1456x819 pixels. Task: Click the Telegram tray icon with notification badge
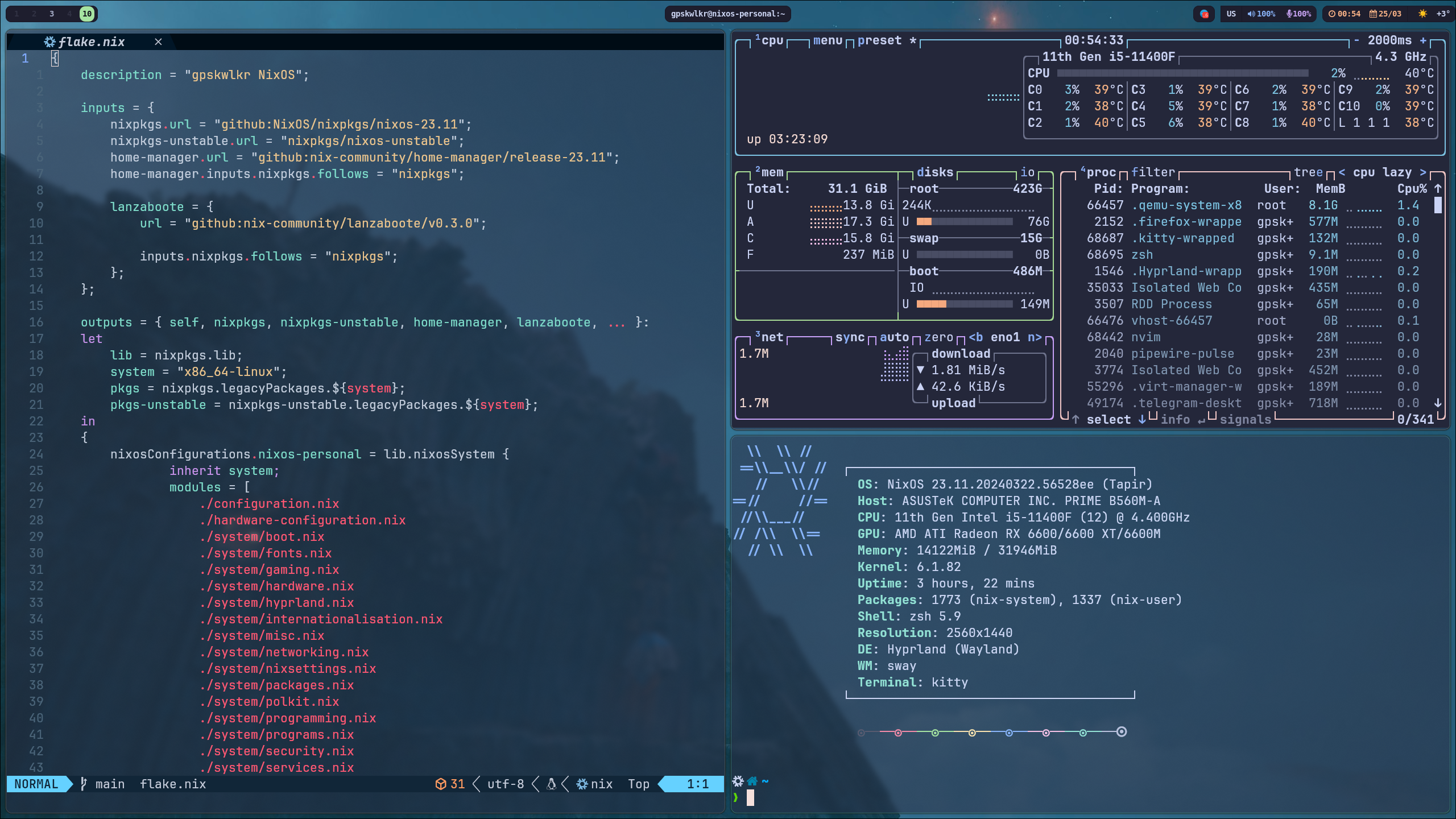point(1203,14)
